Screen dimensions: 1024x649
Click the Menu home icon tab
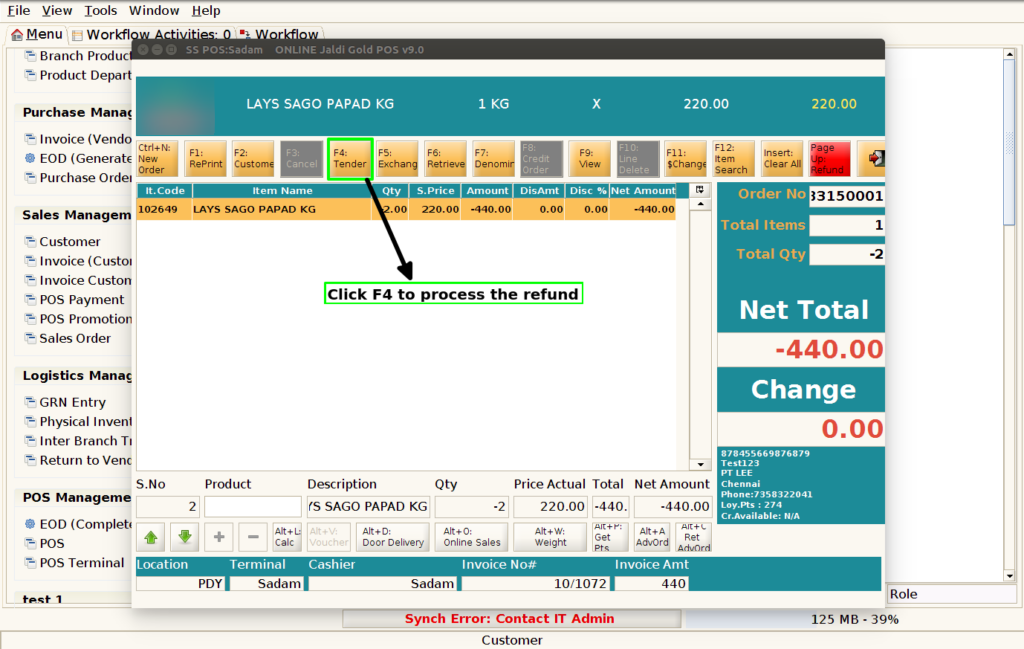pos(37,34)
